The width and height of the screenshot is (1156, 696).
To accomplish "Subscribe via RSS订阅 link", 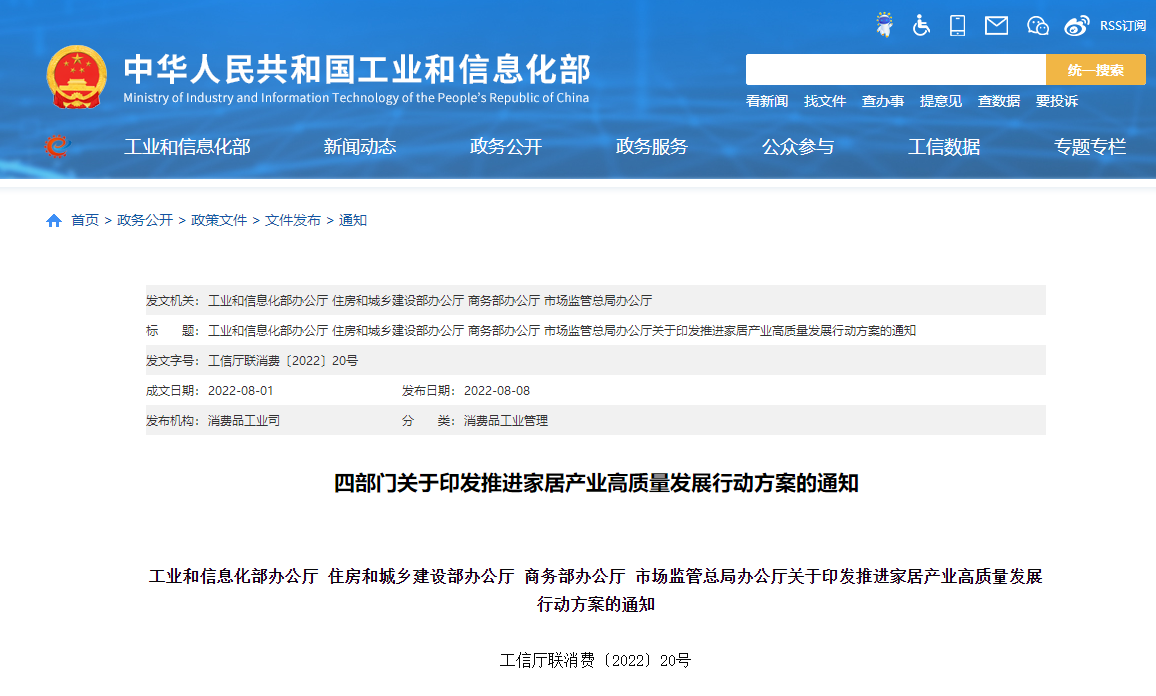I will (x=1123, y=26).
